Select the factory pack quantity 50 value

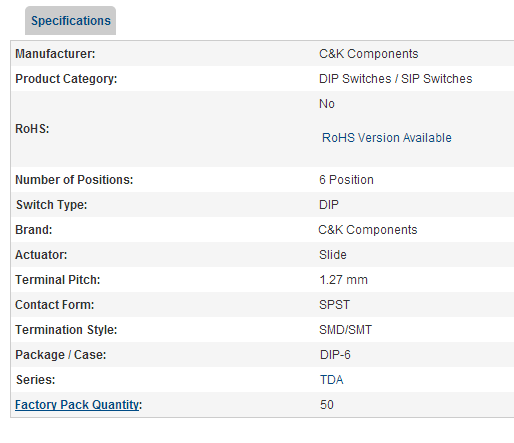point(327,405)
